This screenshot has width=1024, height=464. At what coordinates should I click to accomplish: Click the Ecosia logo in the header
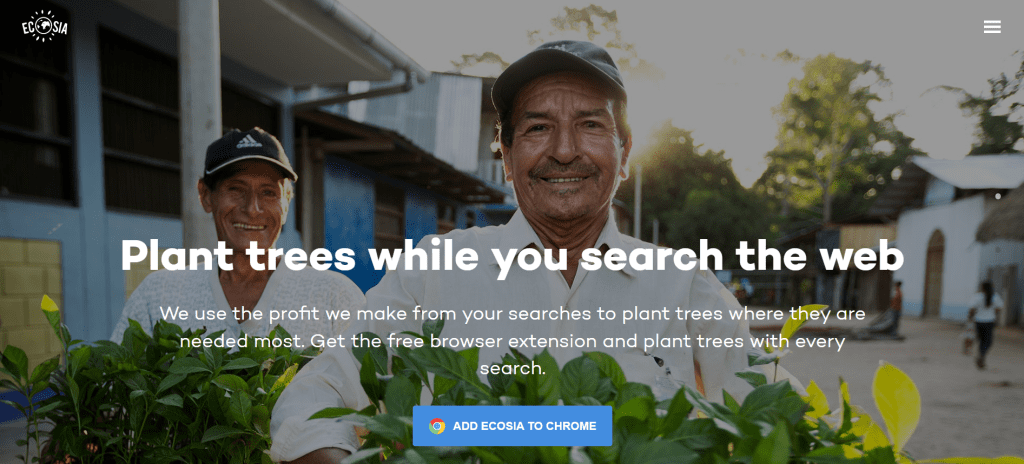click(x=44, y=26)
